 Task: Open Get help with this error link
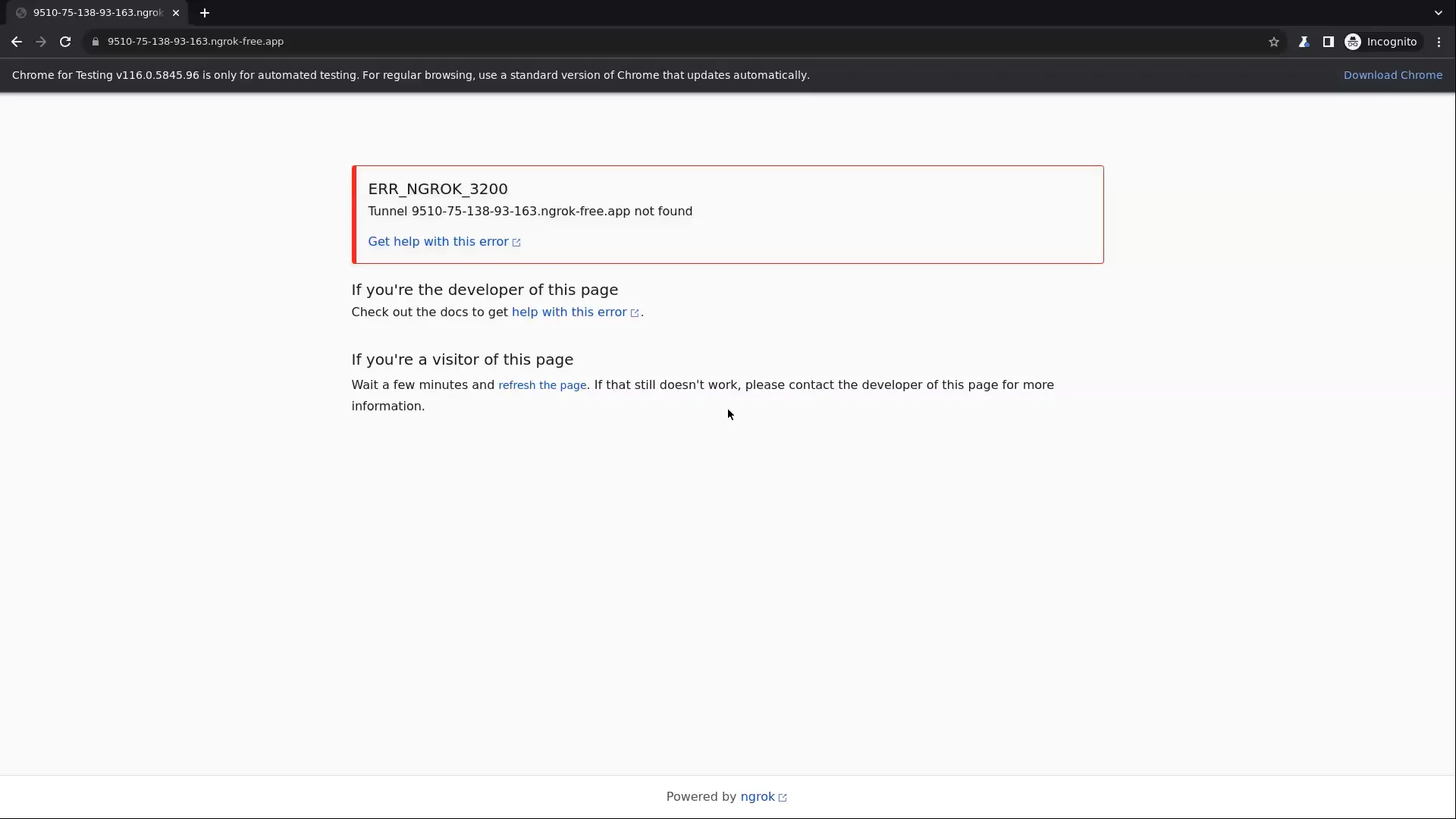coord(438,242)
